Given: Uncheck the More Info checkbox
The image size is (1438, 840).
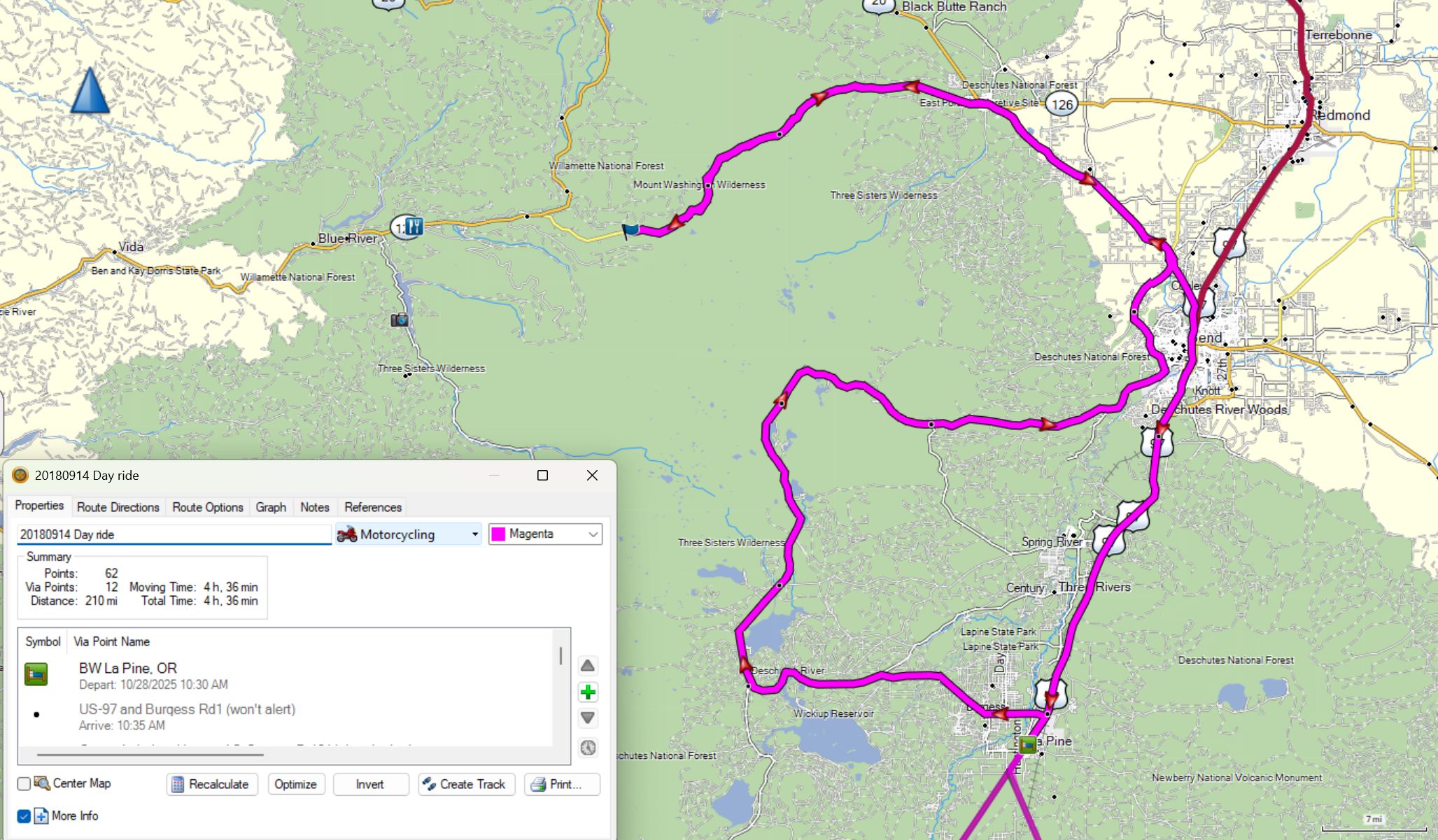Looking at the screenshot, I should [24, 816].
